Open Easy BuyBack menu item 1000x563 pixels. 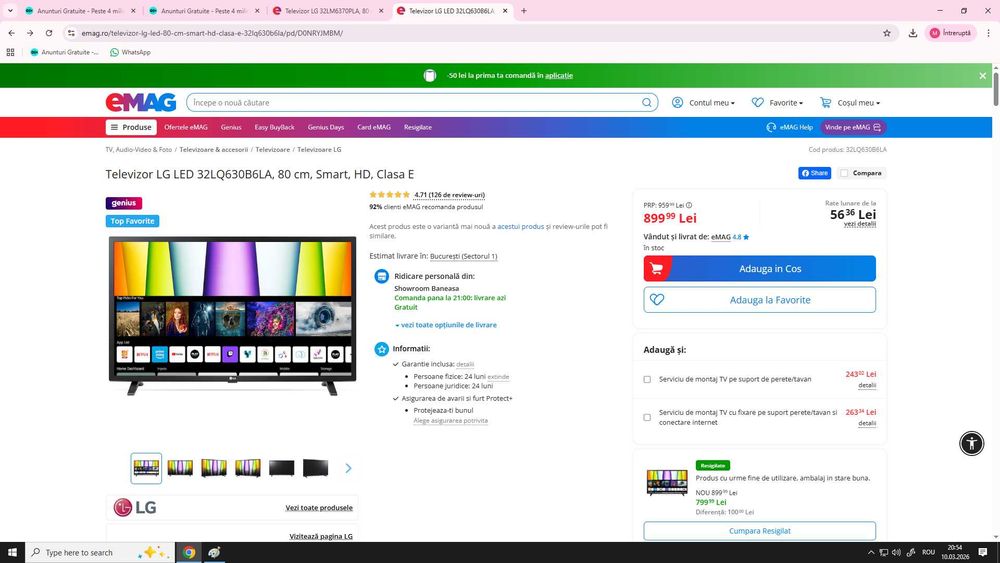(x=274, y=128)
